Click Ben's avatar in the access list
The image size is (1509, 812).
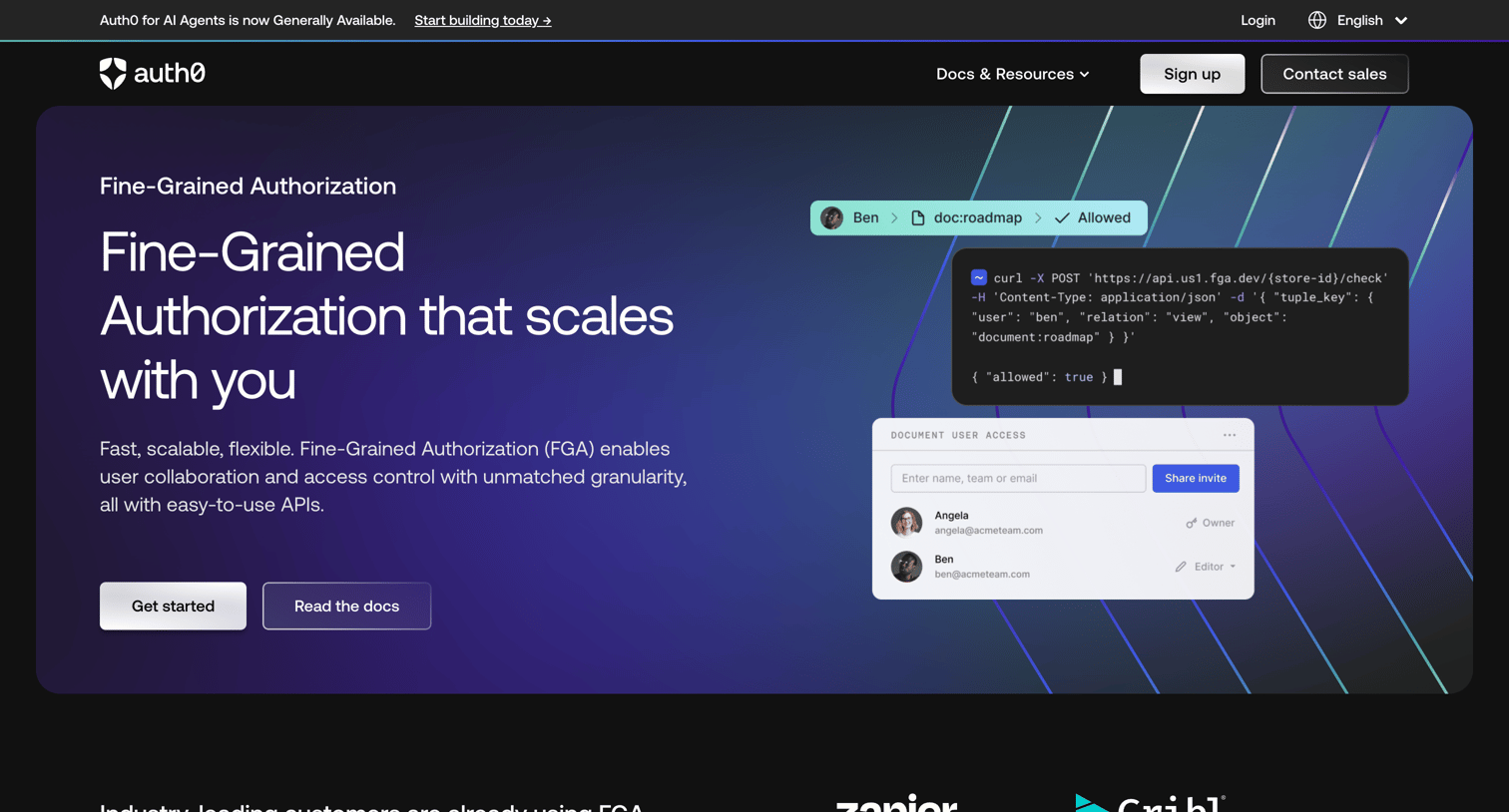tap(906, 566)
